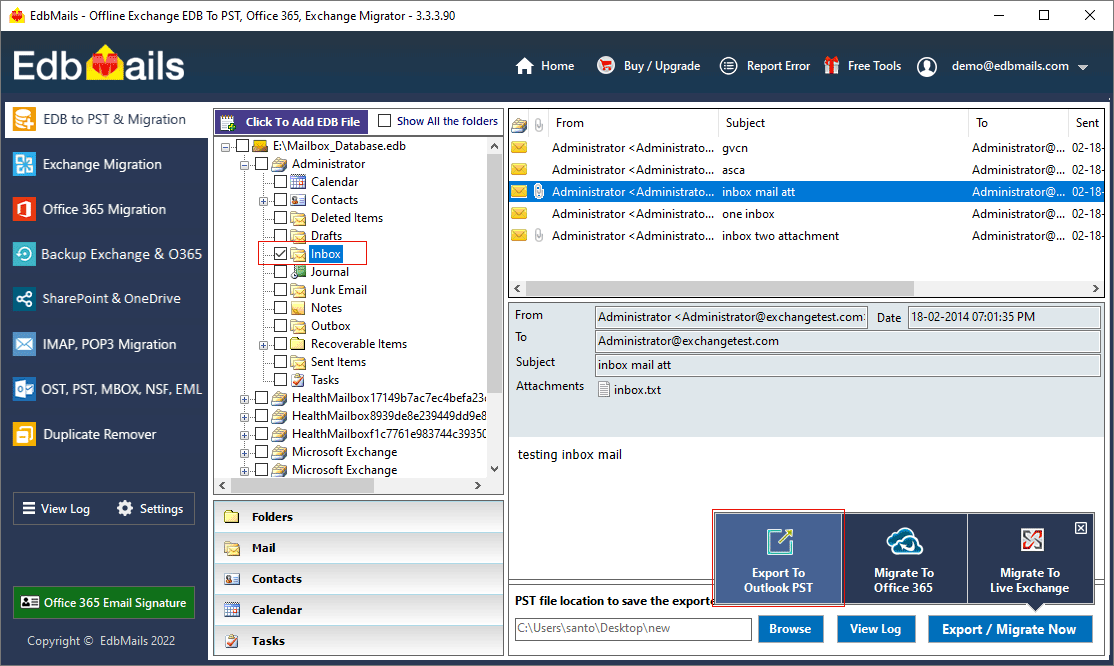Expand the Contacts folder node

tap(264, 201)
